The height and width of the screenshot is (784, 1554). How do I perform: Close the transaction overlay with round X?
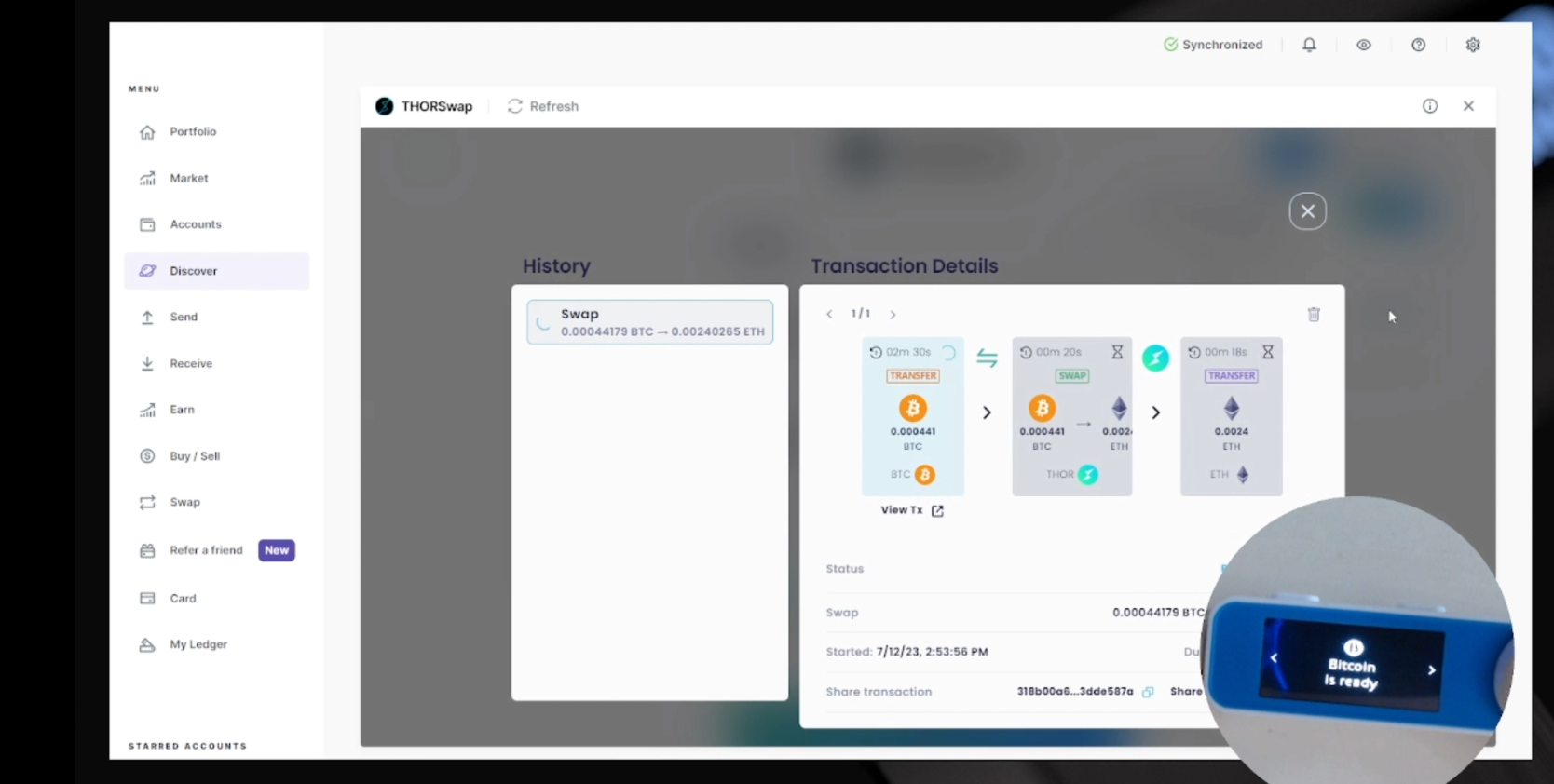point(1307,211)
